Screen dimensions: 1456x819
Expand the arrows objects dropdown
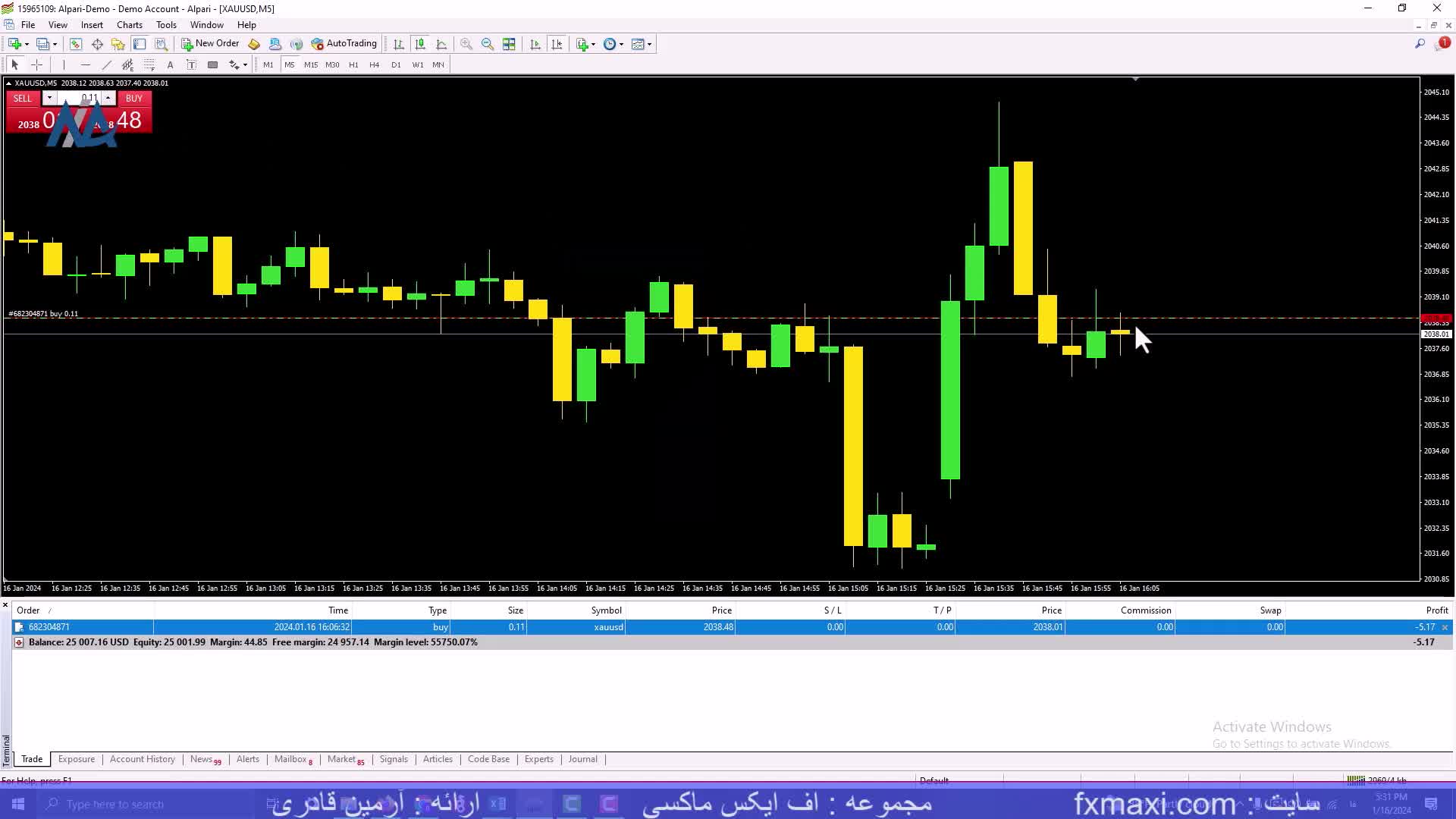click(x=245, y=65)
